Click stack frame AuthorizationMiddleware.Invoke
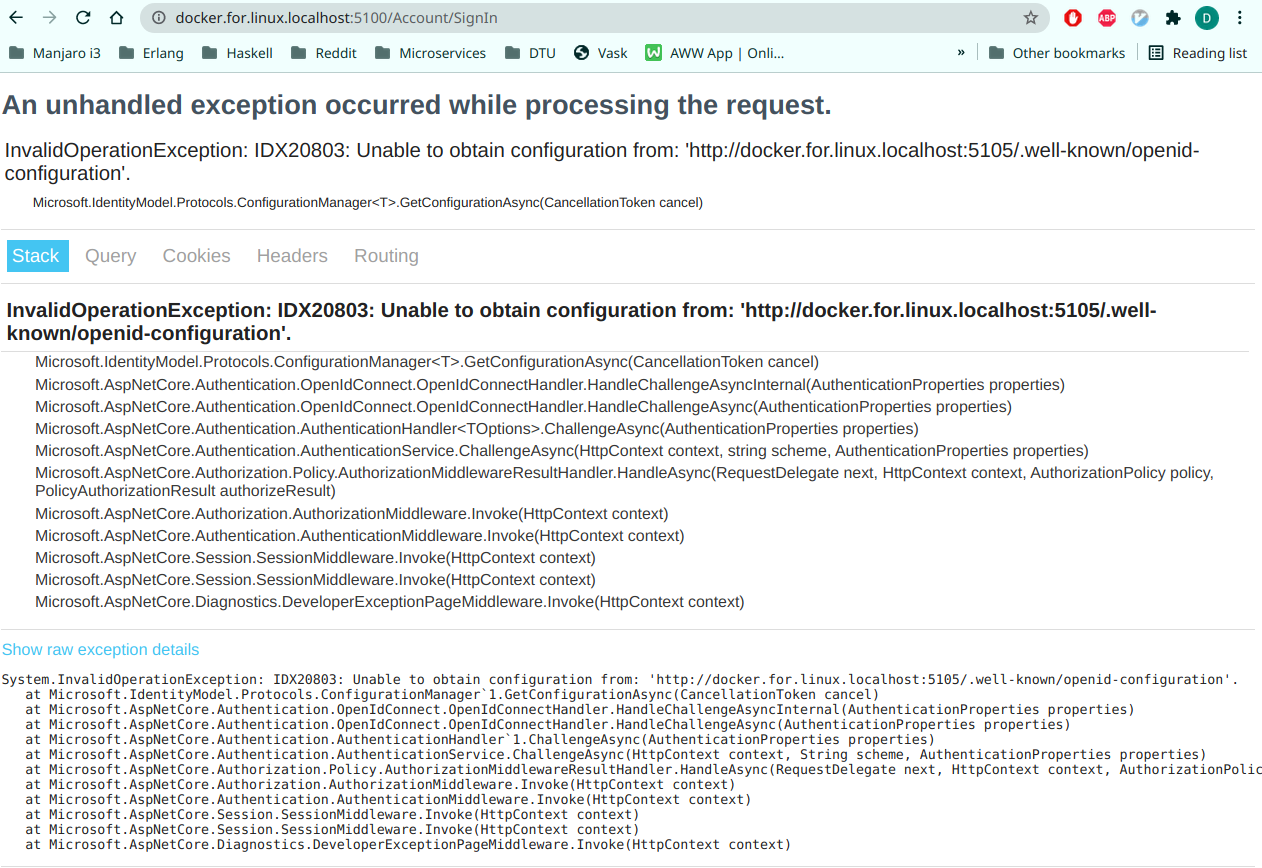The width and height of the screenshot is (1262, 868). click(x=352, y=514)
